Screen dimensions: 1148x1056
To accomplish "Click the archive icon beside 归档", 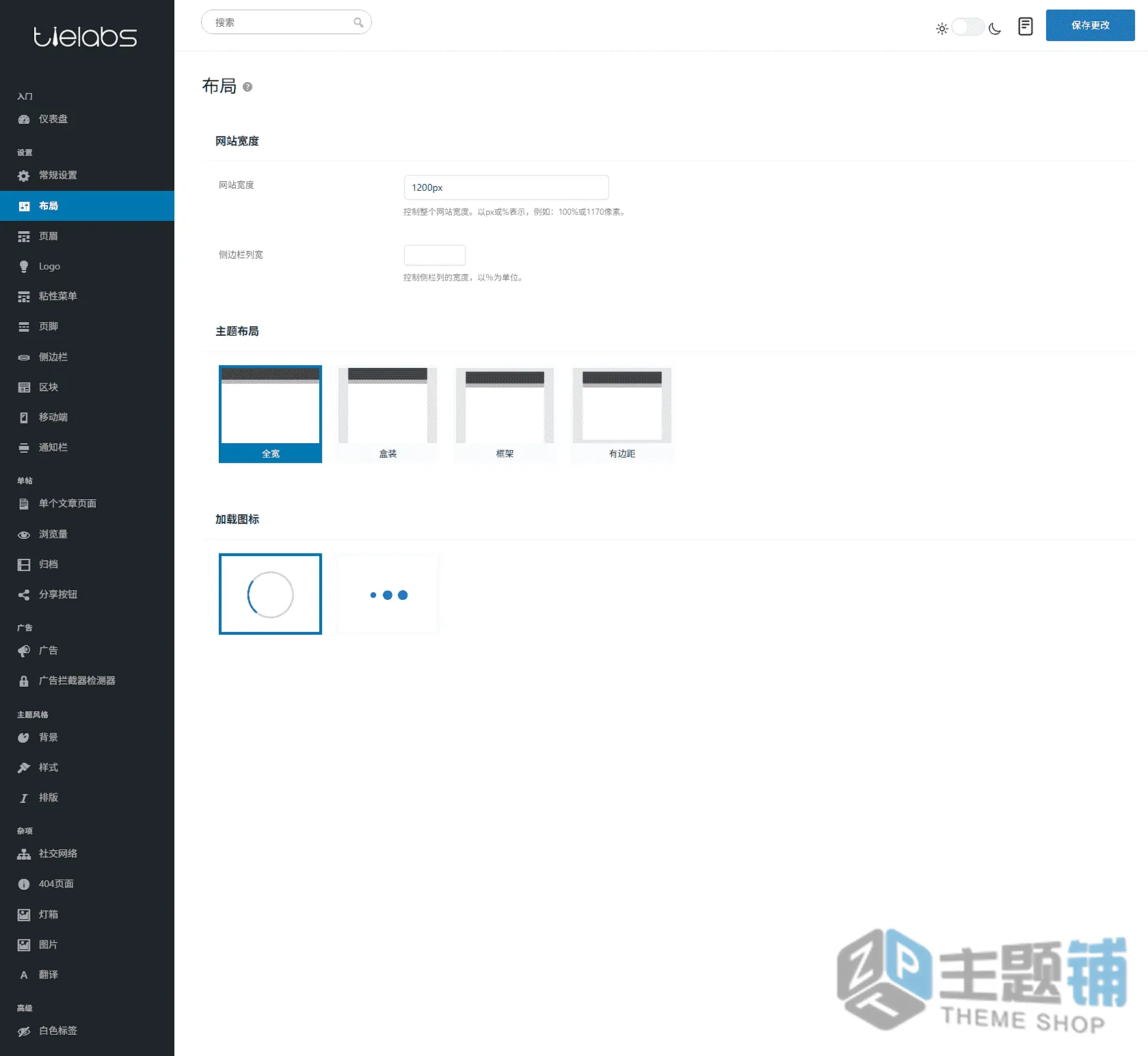I will pyautogui.click(x=24, y=565).
